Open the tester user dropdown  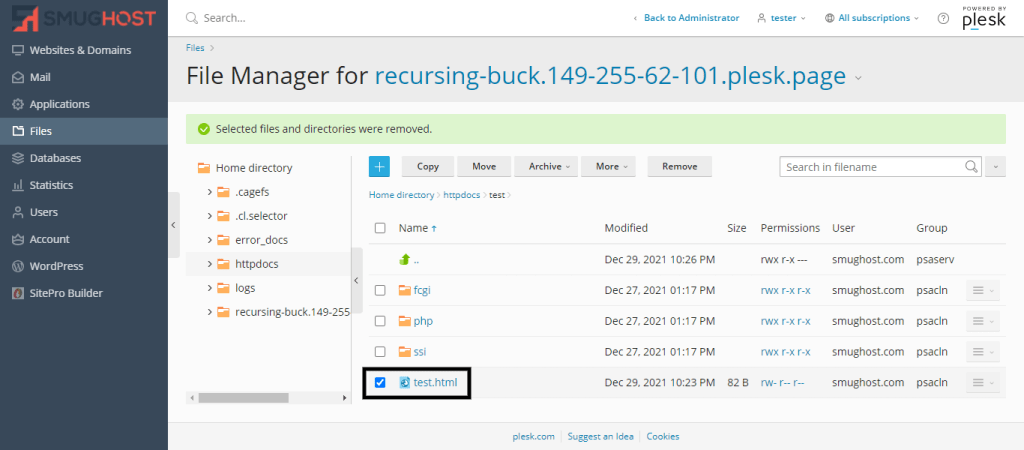(x=781, y=18)
